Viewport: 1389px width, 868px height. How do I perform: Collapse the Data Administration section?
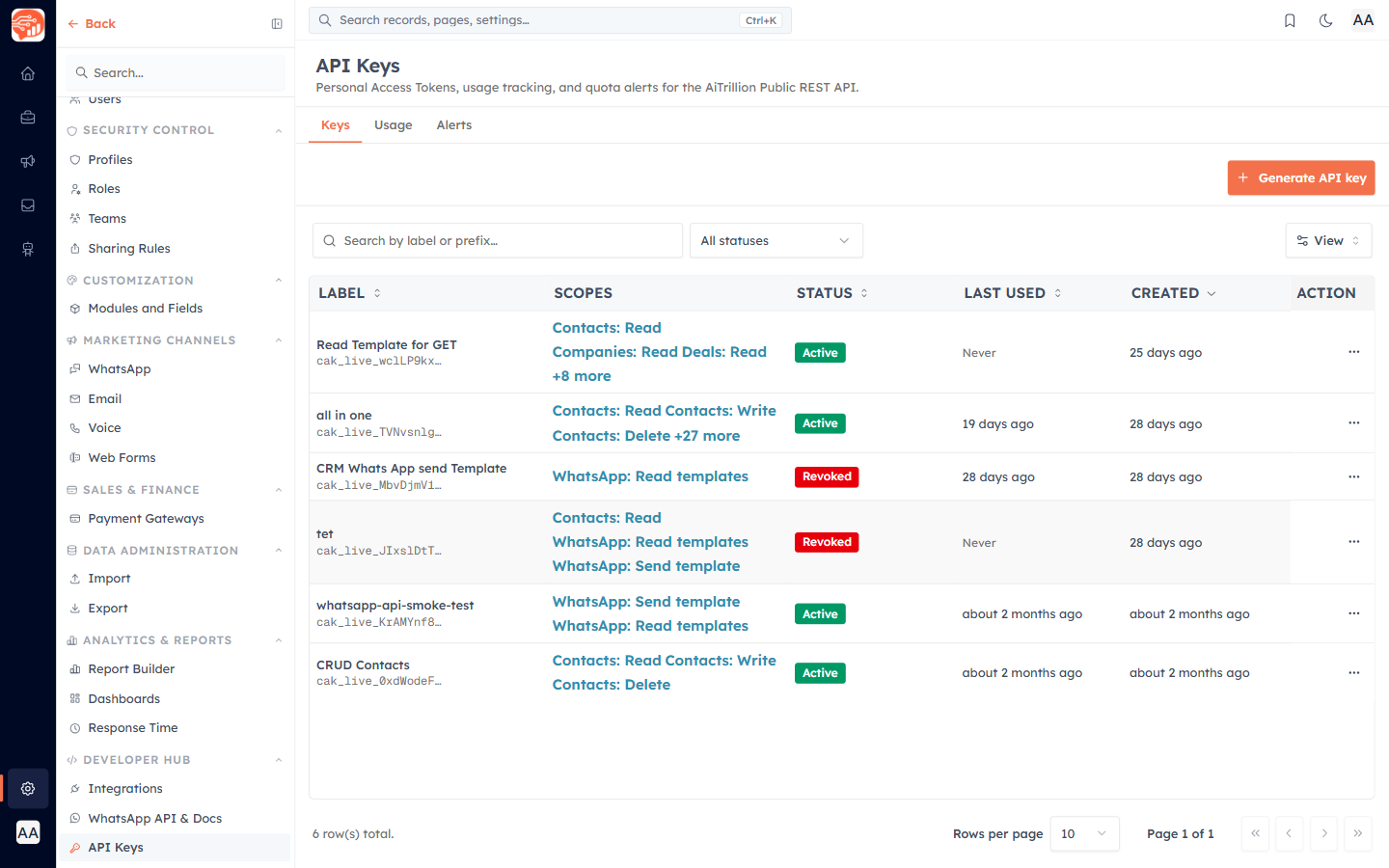click(279, 551)
